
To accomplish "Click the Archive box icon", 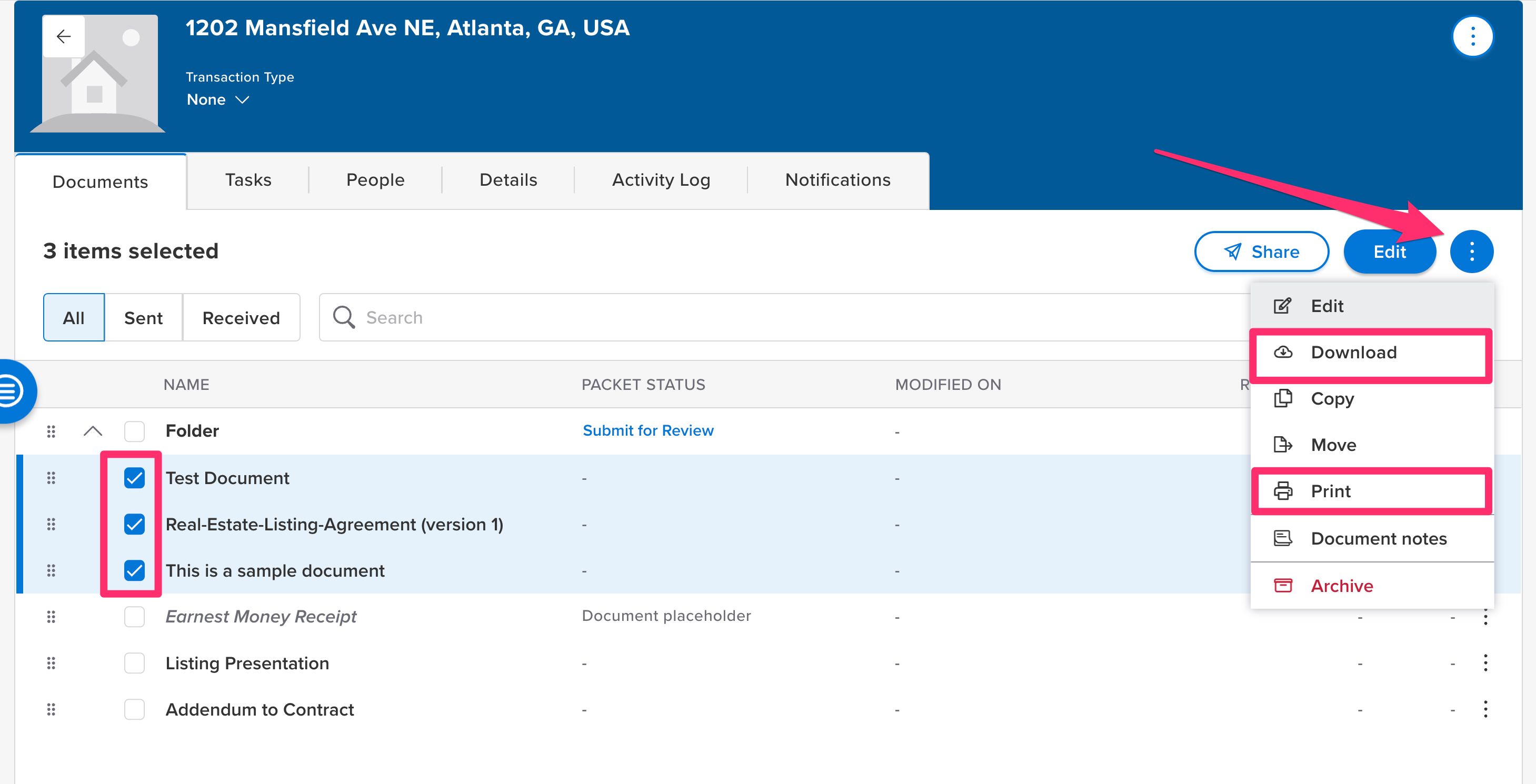I will pos(1283,586).
